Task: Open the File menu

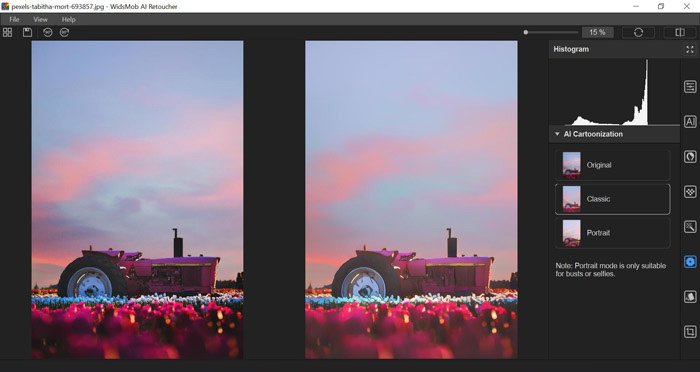Action: [14, 20]
